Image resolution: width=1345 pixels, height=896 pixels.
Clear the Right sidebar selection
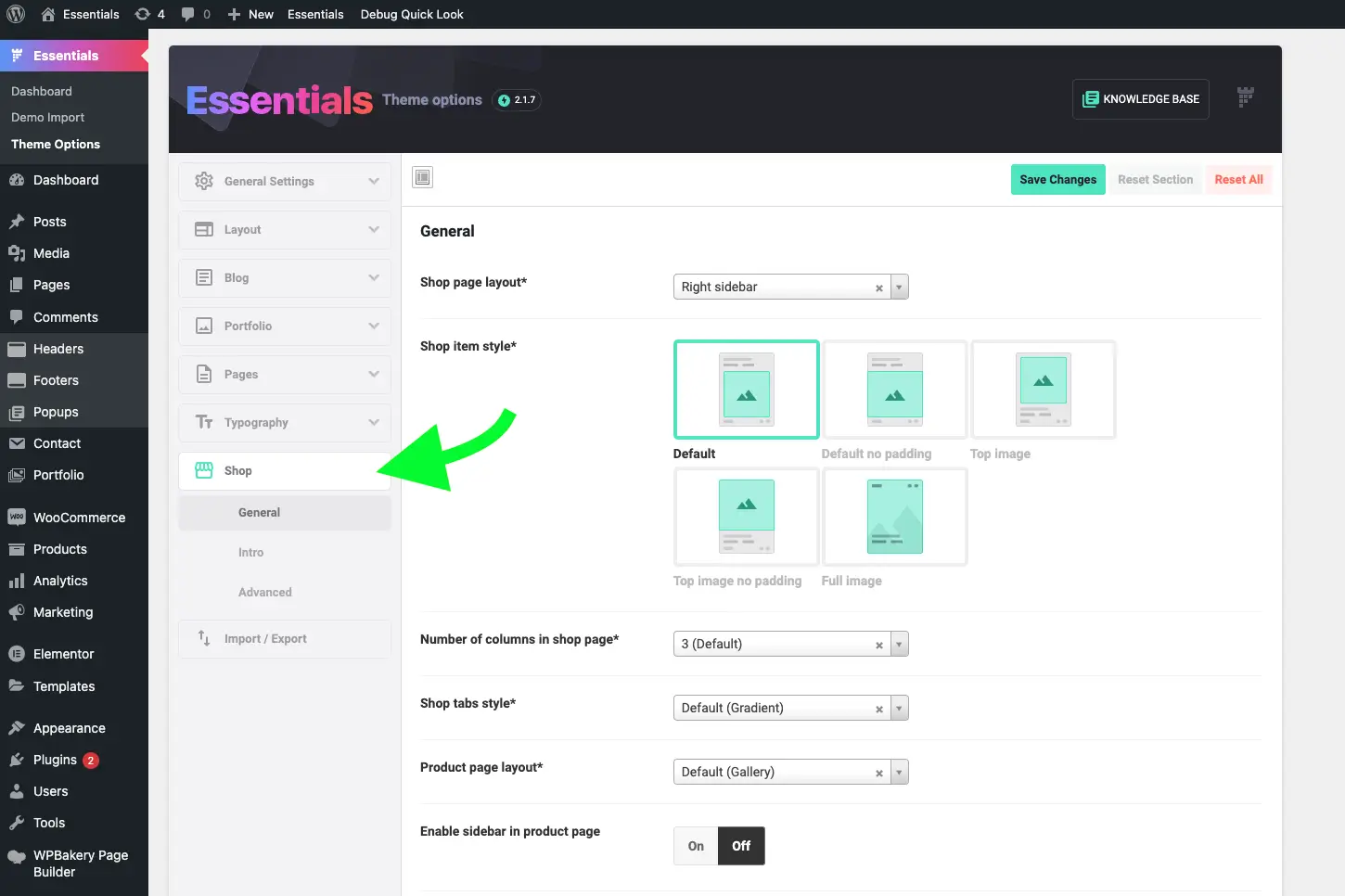(878, 288)
